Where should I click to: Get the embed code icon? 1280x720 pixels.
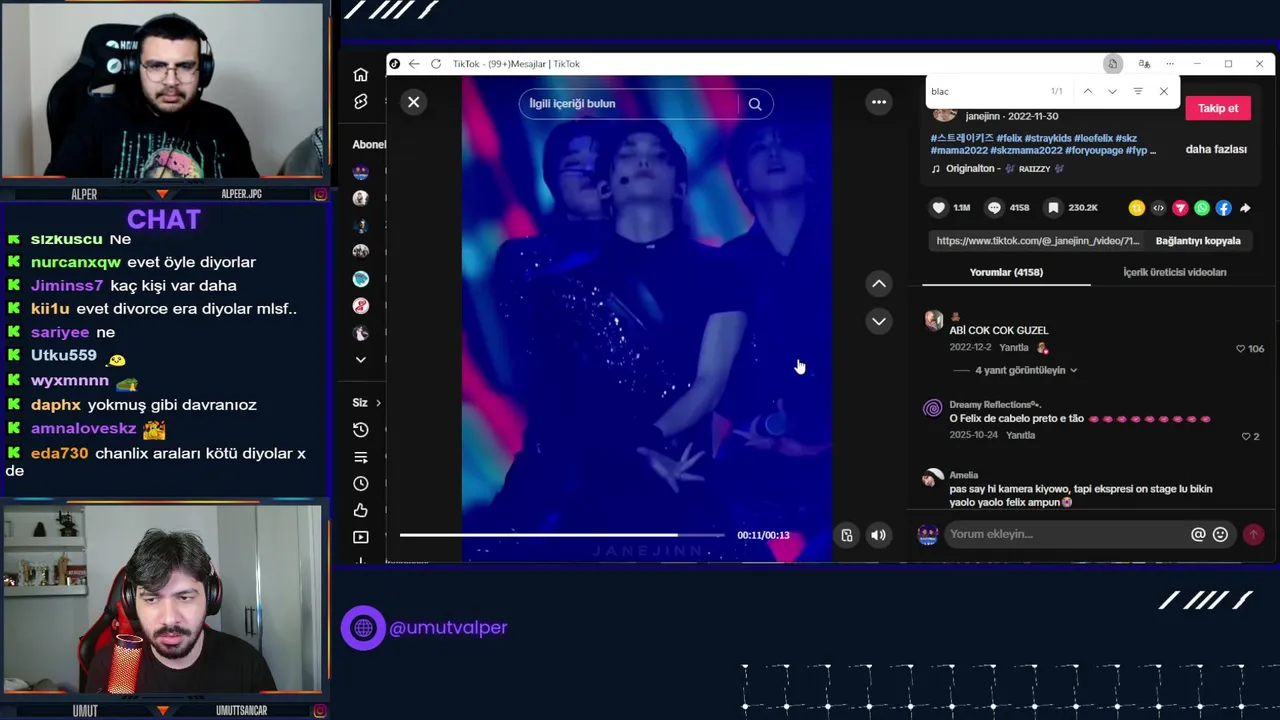tap(1158, 208)
